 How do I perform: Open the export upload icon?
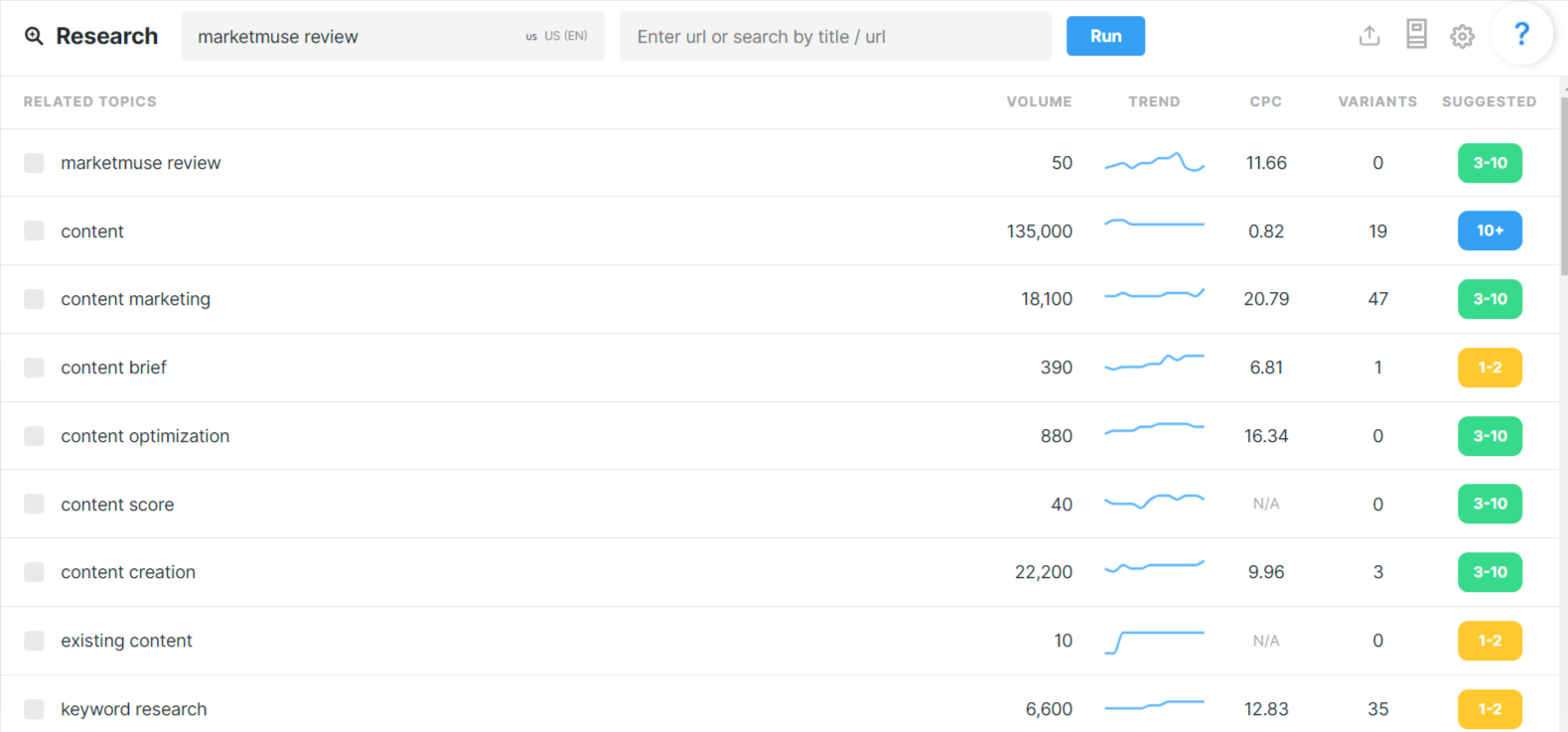pos(1369,36)
